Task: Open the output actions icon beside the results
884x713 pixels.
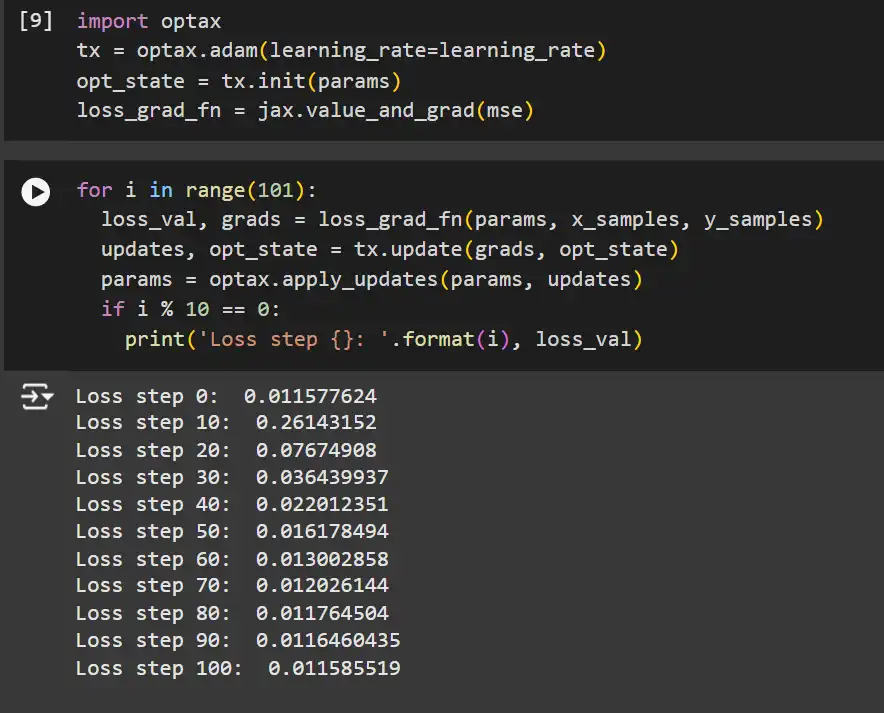Action: 37,396
